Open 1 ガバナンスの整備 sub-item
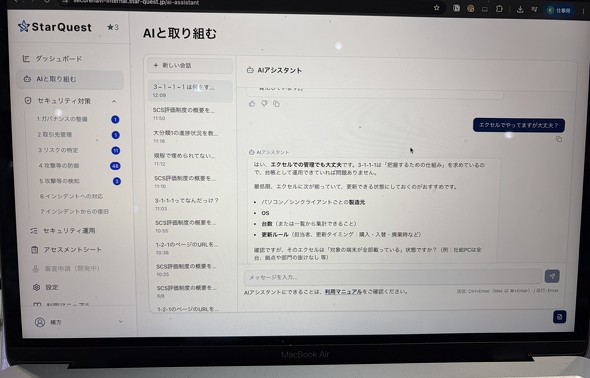590x378 pixels. click(x=62, y=119)
